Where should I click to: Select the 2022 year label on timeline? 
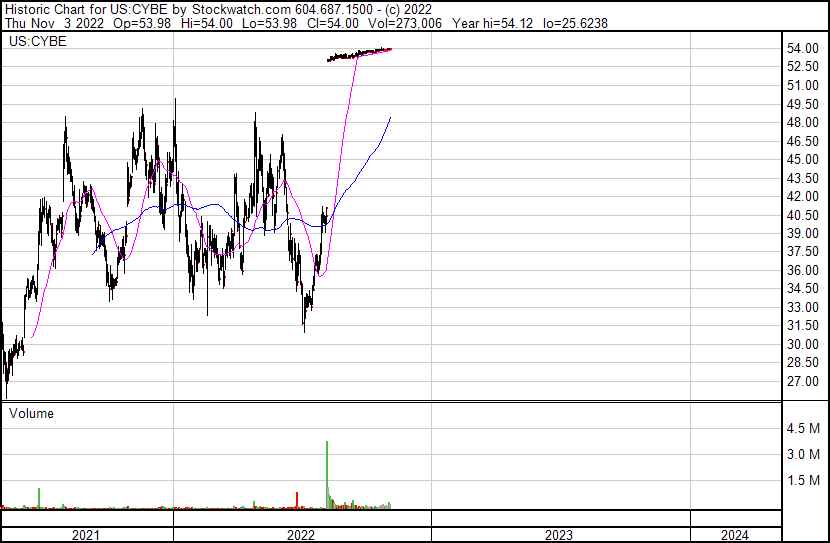[301, 535]
